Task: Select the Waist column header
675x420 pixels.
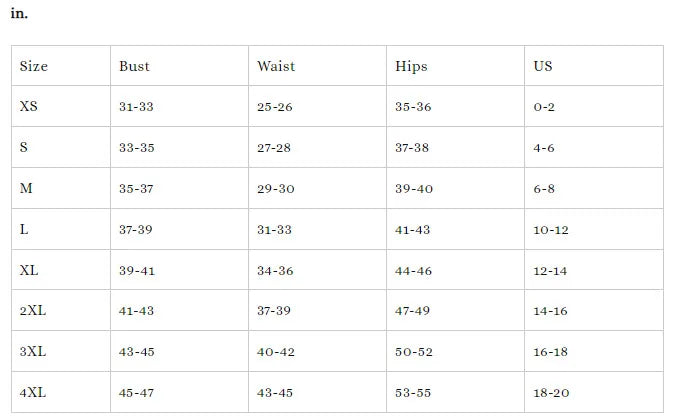Action: point(276,66)
